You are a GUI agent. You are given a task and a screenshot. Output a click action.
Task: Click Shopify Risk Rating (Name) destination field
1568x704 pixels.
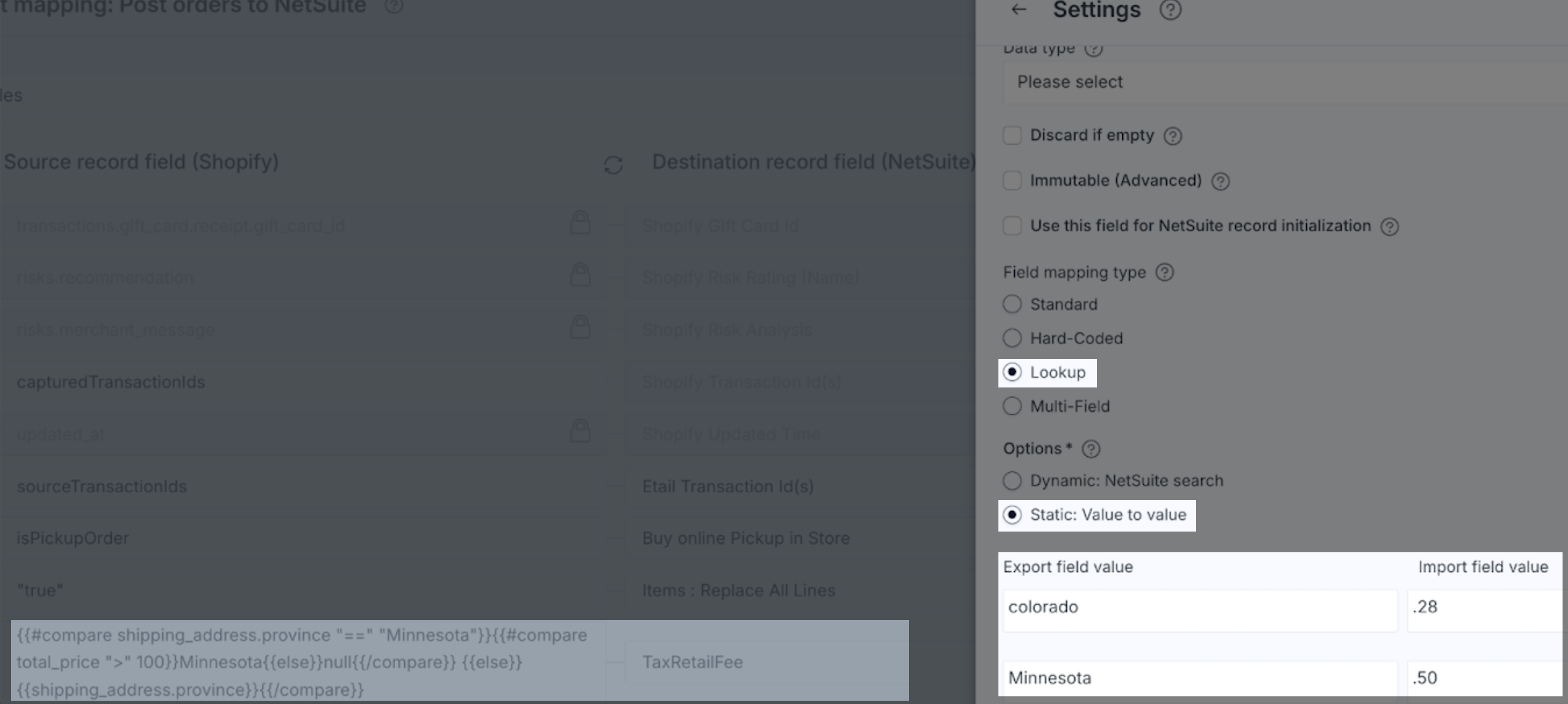(x=800, y=278)
